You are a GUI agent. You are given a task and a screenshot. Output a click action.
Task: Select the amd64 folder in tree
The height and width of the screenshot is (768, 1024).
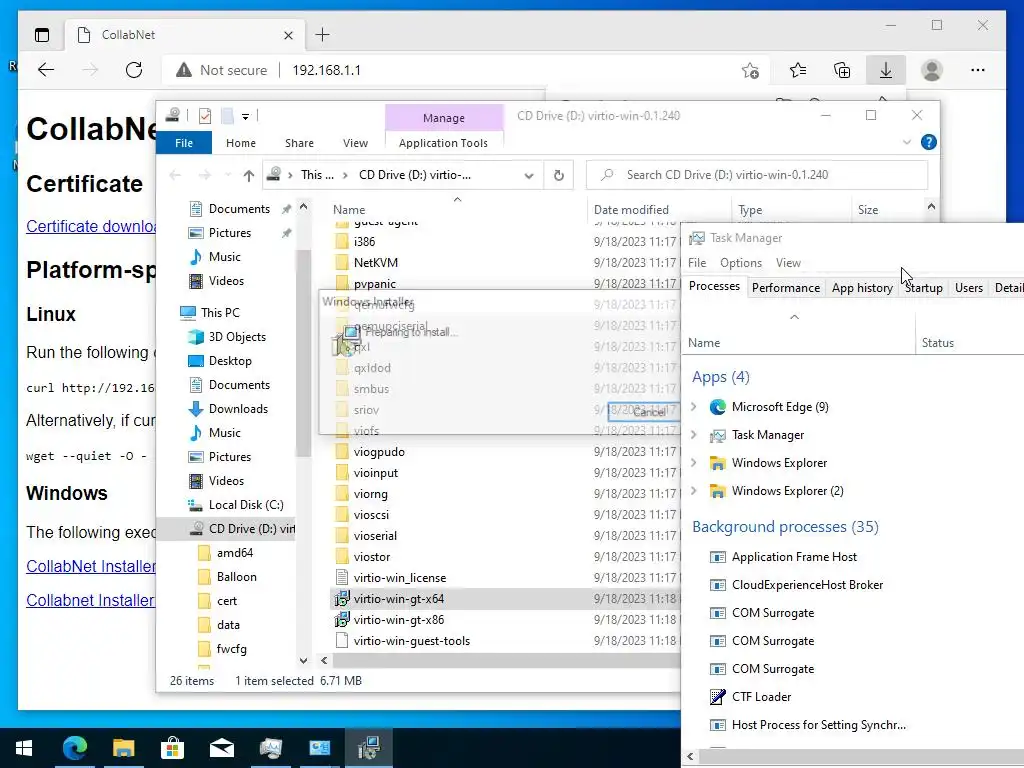(234, 553)
